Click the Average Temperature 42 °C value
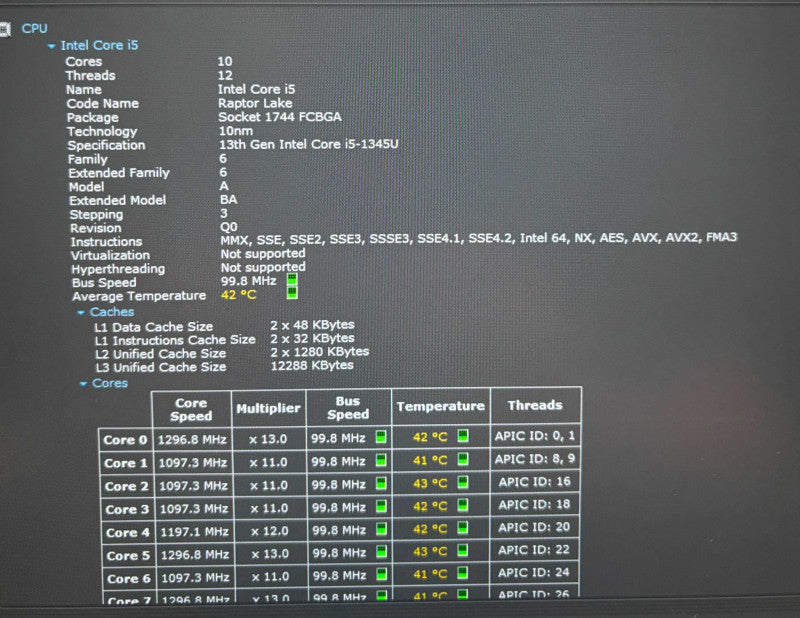 point(239,294)
